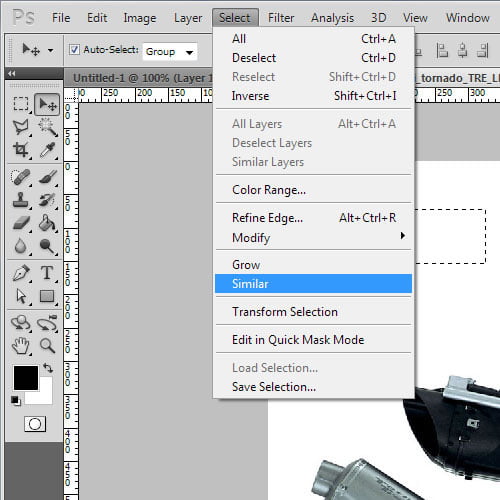This screenshot has width=500, height=500.
Task: Click the align right edges icon
Action: click(483, 50)
